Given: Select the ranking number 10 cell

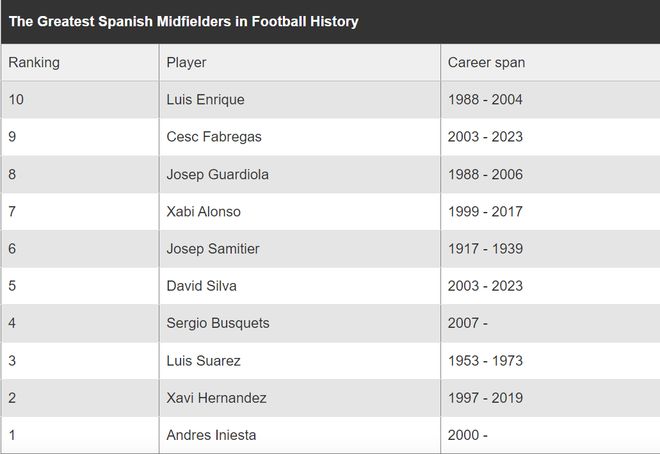Looking at the screenshot, I should 16,100.
